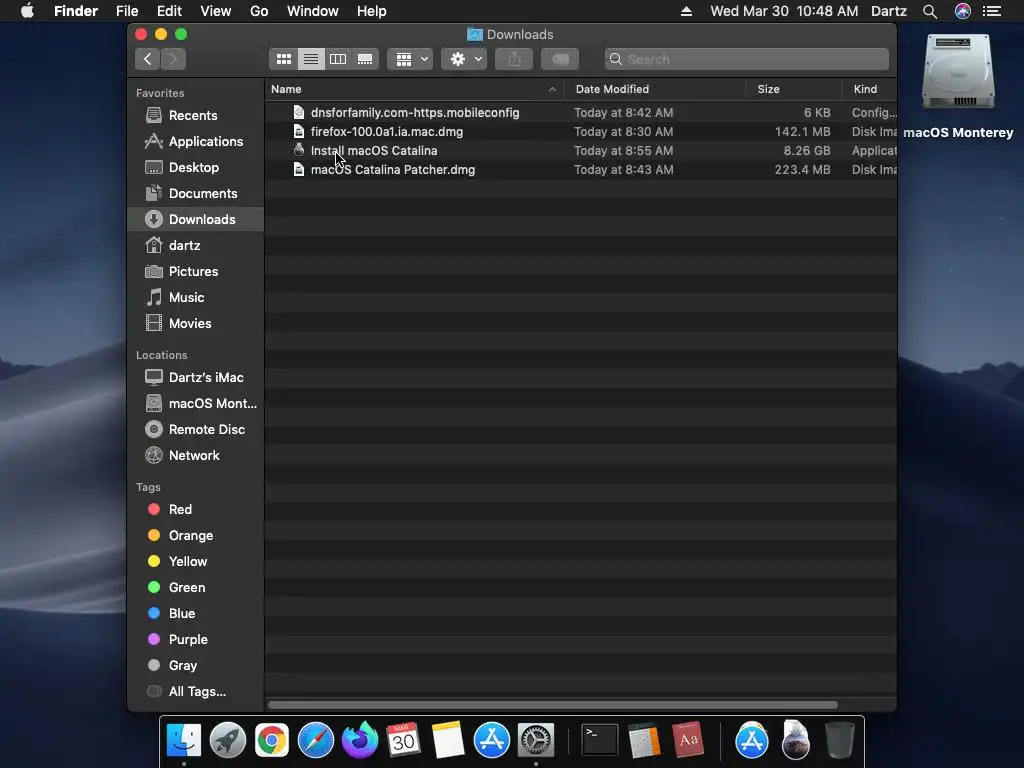Viewport: 1024px width, 768px height.
Task: Switch Finder to list view
Action: tap(311, 59)
